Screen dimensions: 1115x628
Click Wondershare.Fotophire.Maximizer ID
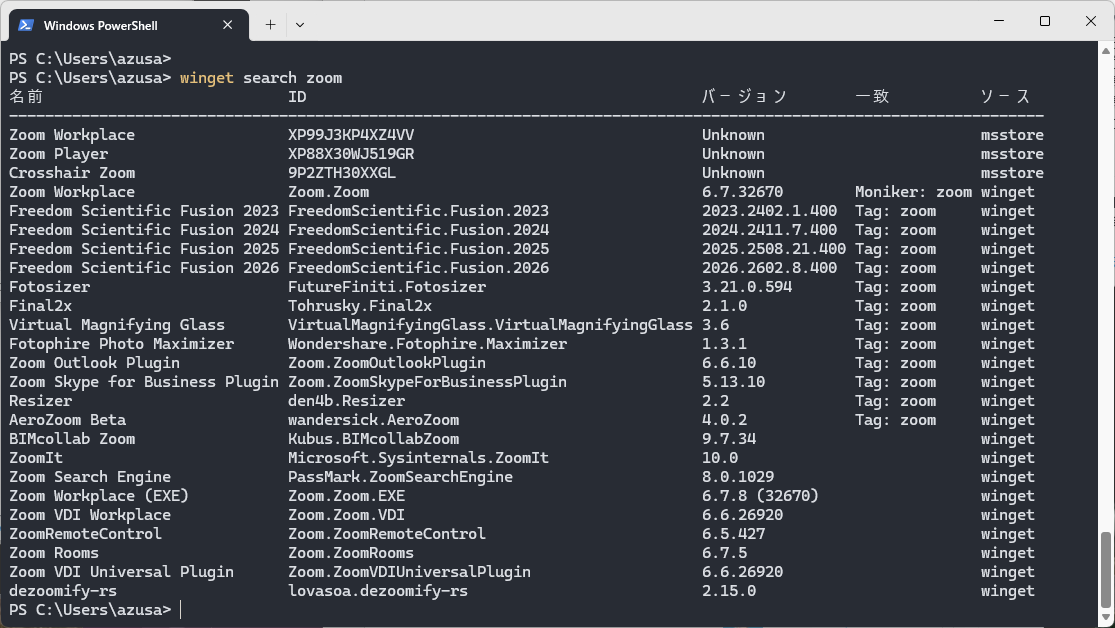pyautogui.click(x=427, y=344)
